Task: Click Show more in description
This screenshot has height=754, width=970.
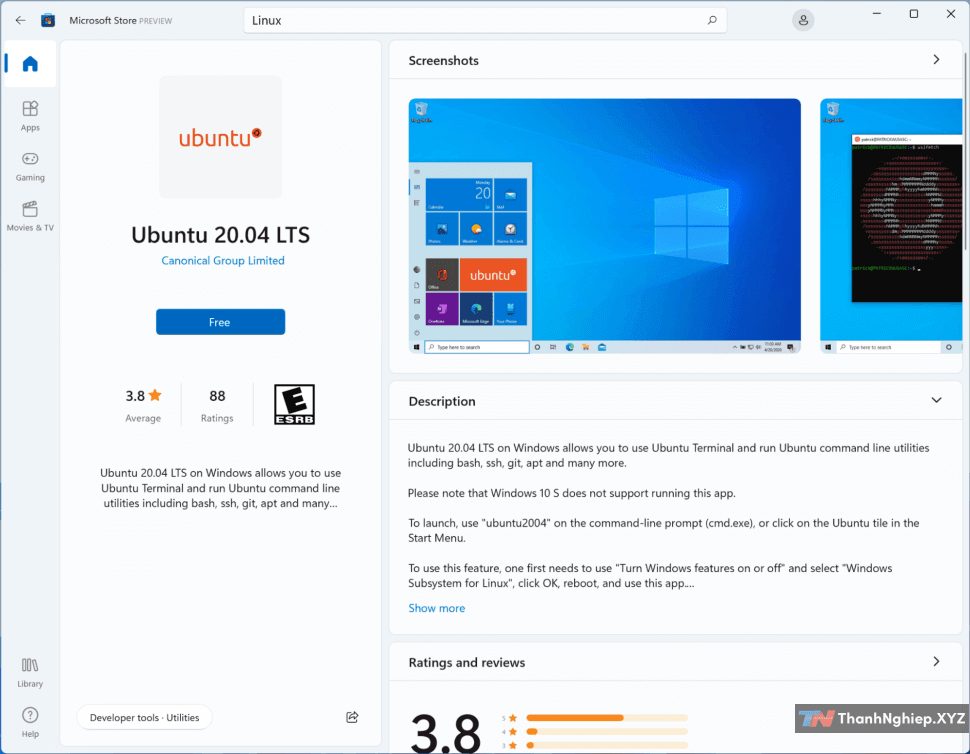Action: click(436, 608)
